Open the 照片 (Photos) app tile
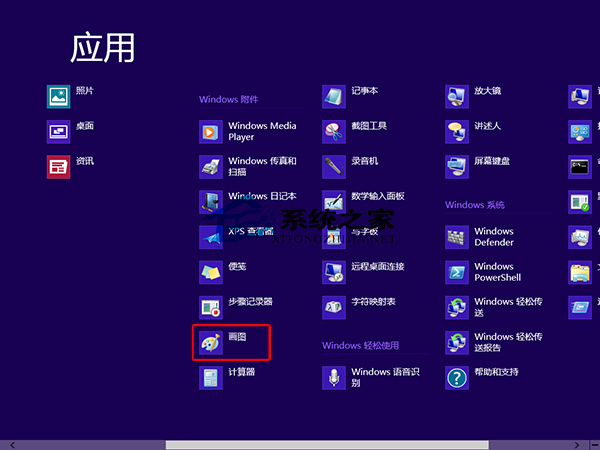Screen dimensions: 600x450 (59, 97)
